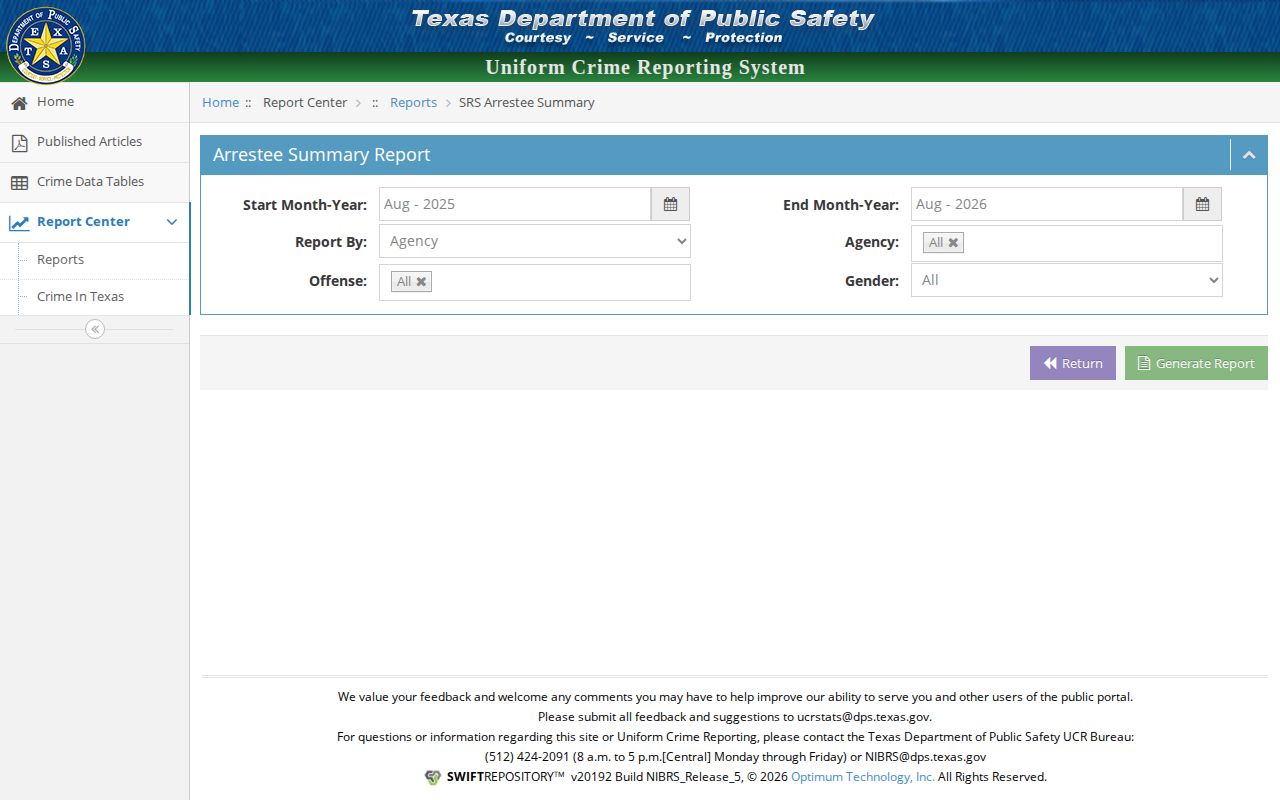The height and width of the screenshot is (800, 1280).
Task: Open the Start Month-Year calendar picker
Action: [x=670, y=204]
